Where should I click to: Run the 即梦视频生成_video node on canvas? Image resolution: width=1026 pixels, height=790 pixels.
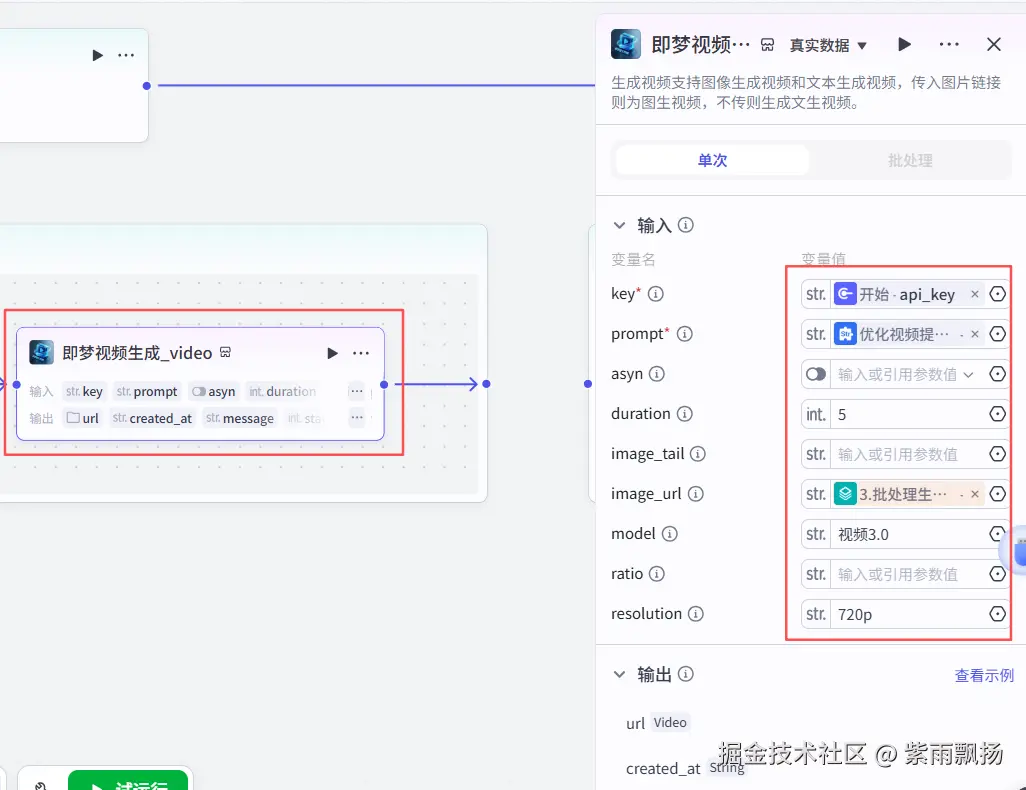332,353
